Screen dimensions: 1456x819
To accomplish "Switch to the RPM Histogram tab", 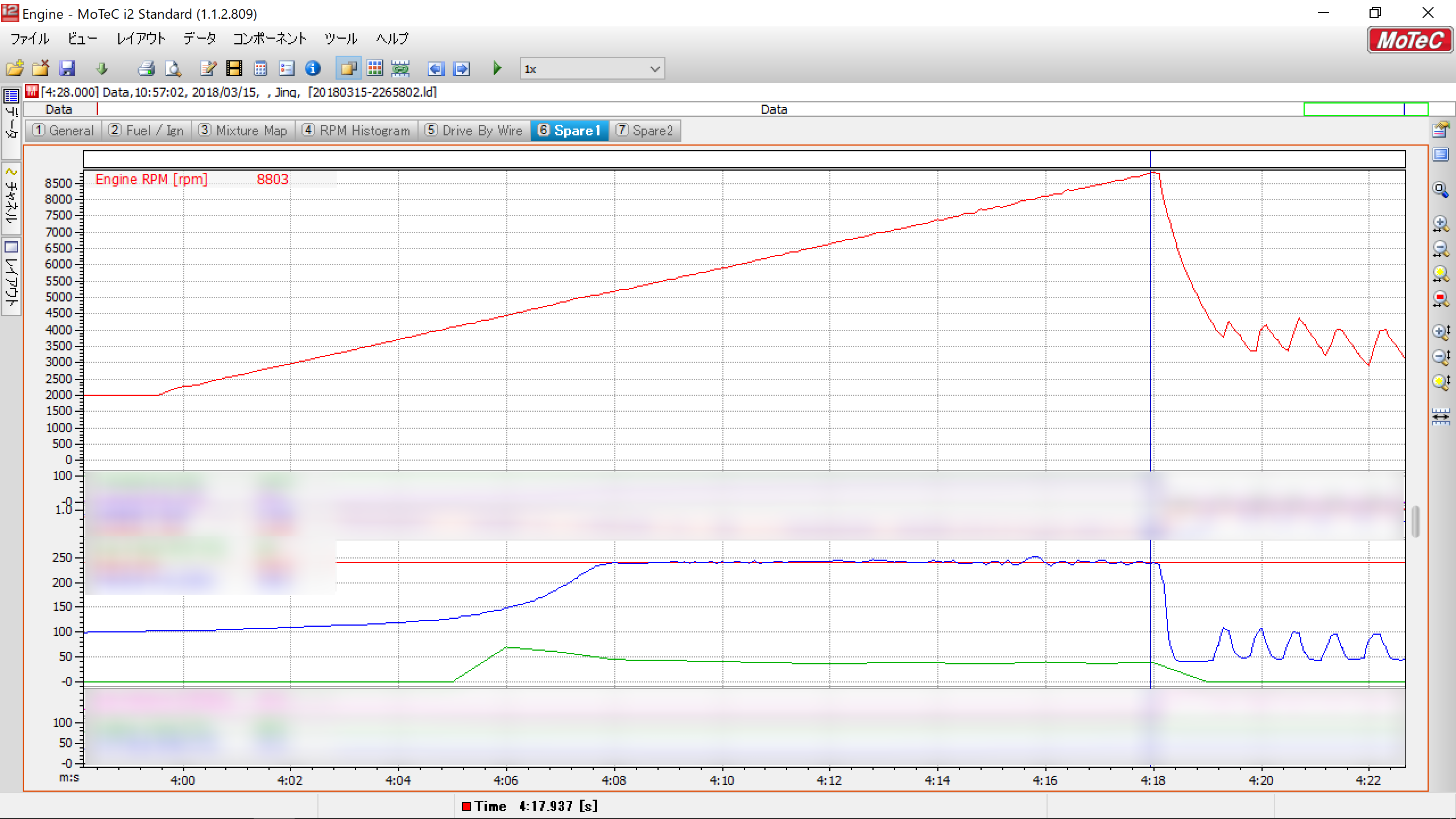I will point(356,131).
